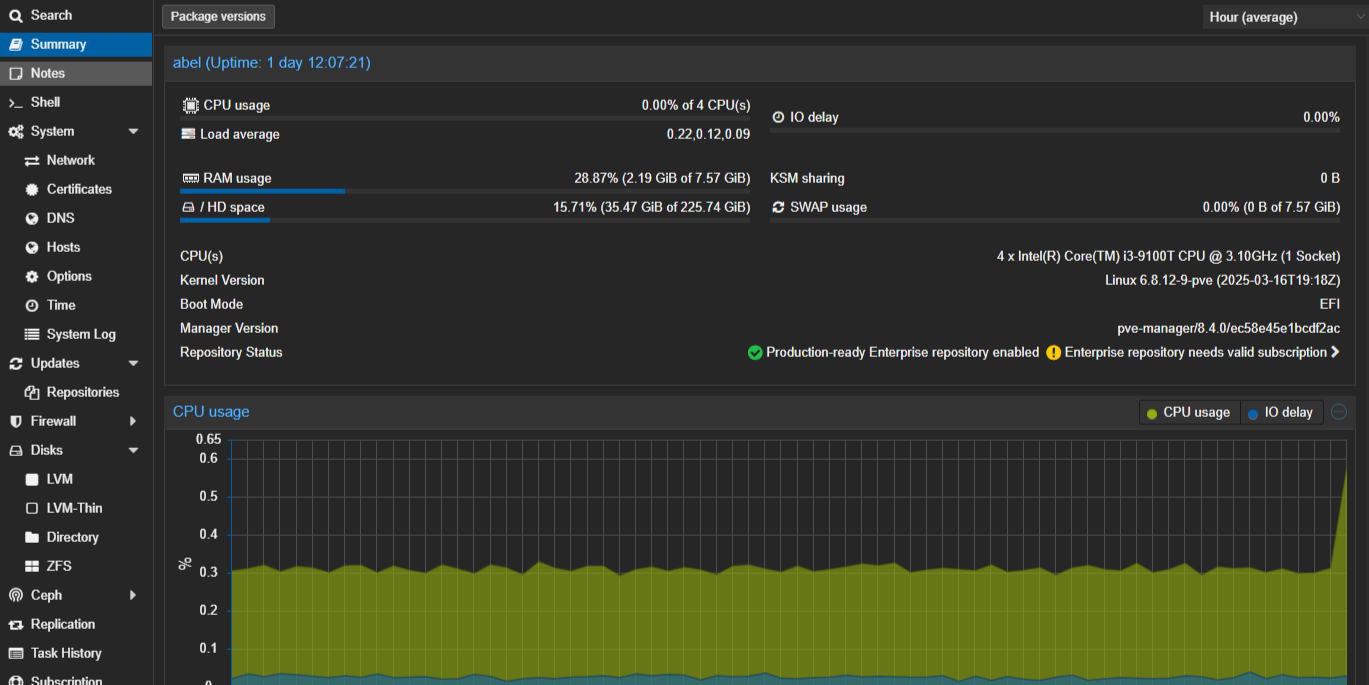Image resolution: width=1369 pixels, height=685 pixels.
Task: Click the ZFS grid icon
Action: coord(32,566)
